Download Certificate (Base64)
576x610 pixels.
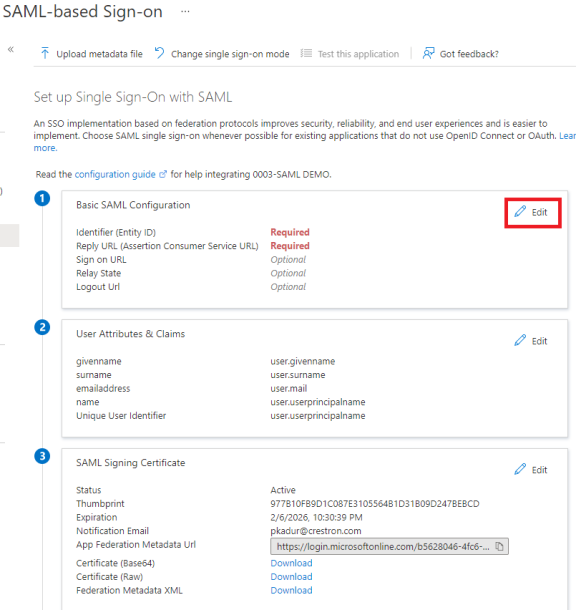pyautogui.click(x=291, y=563)
